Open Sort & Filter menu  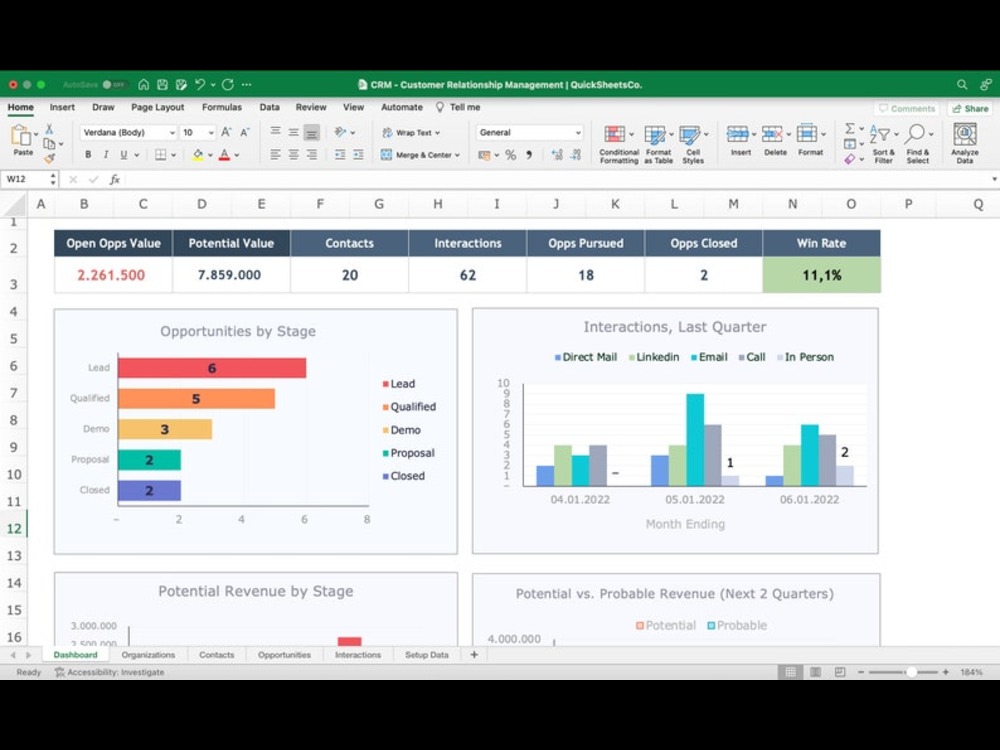(x=884, y=144)
